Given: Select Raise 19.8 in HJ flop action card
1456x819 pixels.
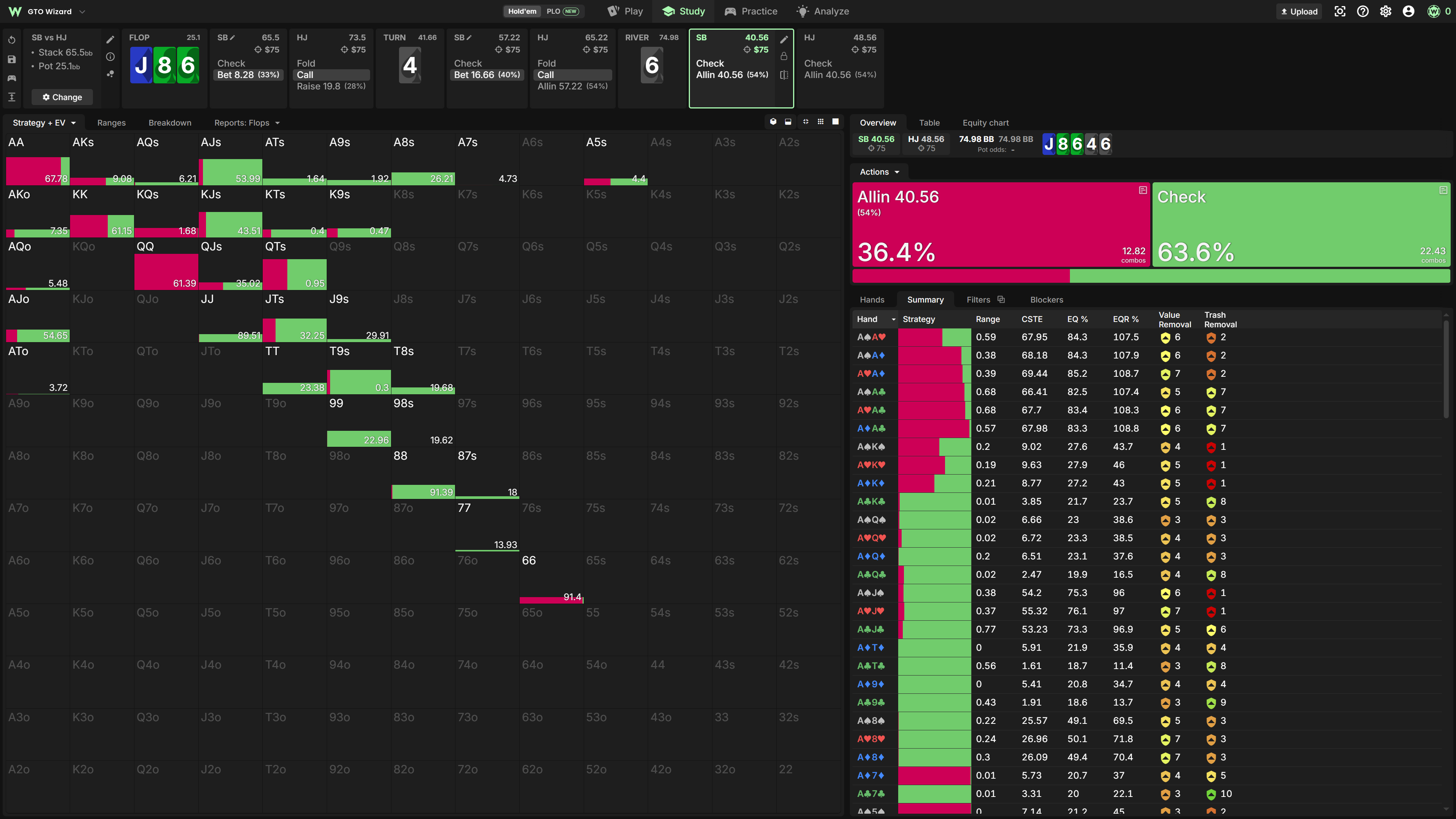Looking at the screenshot, I should (331, 86).
